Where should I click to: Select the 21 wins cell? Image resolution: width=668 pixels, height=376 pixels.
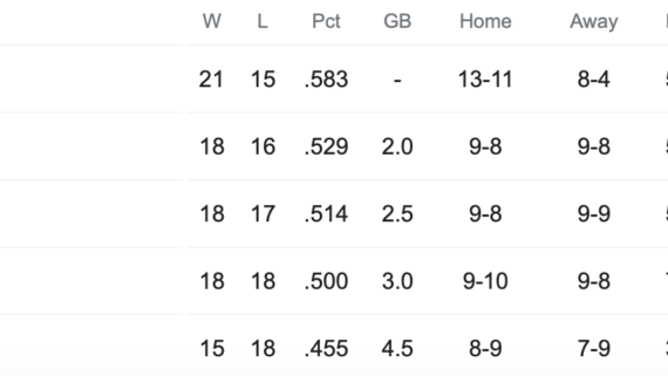[211, 79]
